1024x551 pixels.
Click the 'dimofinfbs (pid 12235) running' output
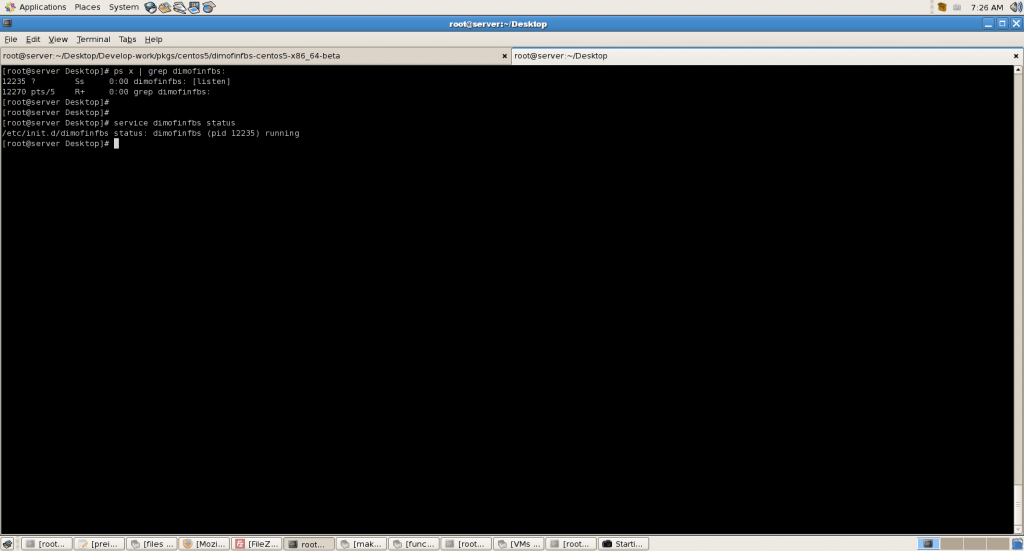pyautogui.click(x=226, y=133)
